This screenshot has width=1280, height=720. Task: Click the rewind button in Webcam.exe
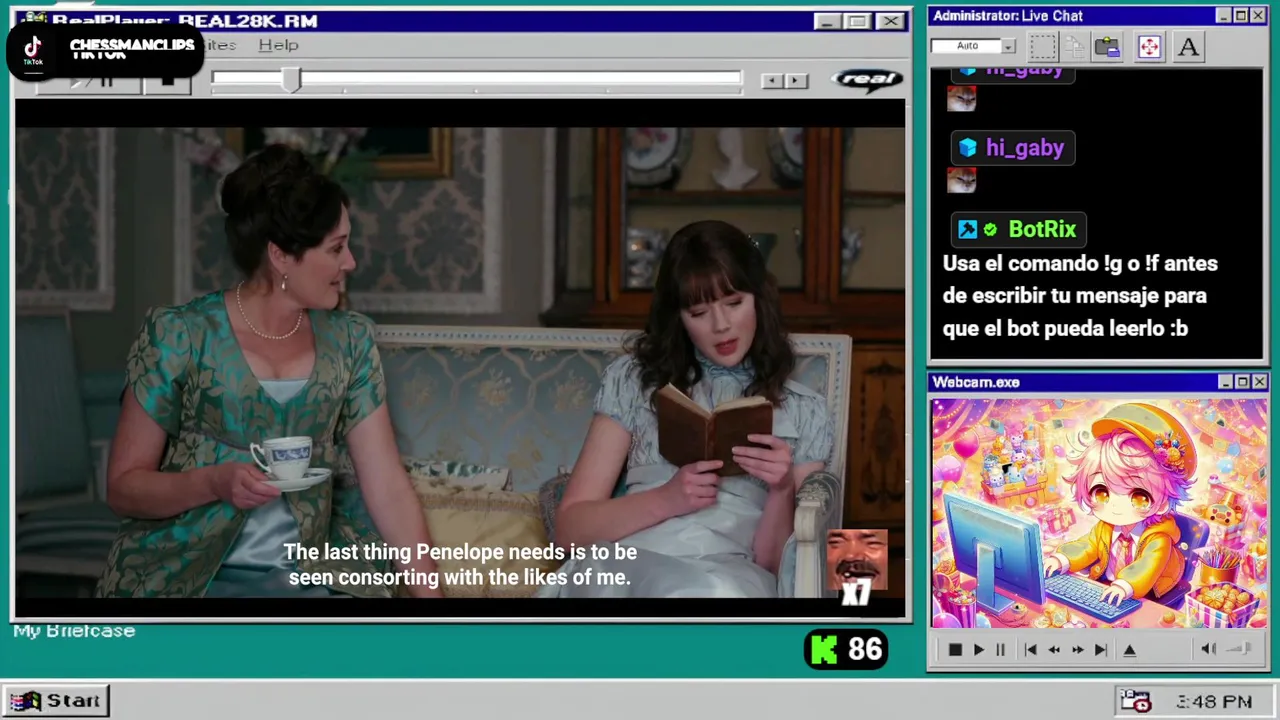[x=1054, y=650]
